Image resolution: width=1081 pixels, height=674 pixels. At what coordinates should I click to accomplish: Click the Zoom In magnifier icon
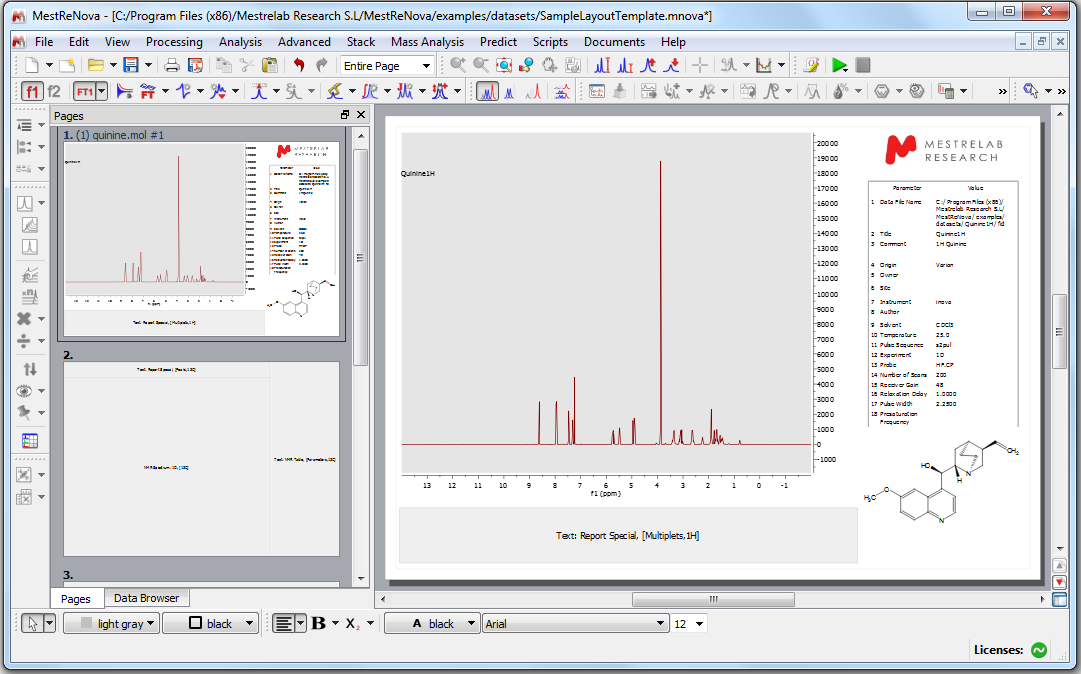[x=458, y=66]
